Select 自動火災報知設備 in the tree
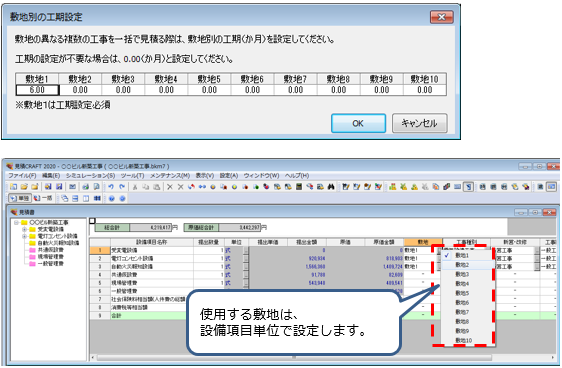The height and width of the screenshot is (368, 562). (58, 243)
